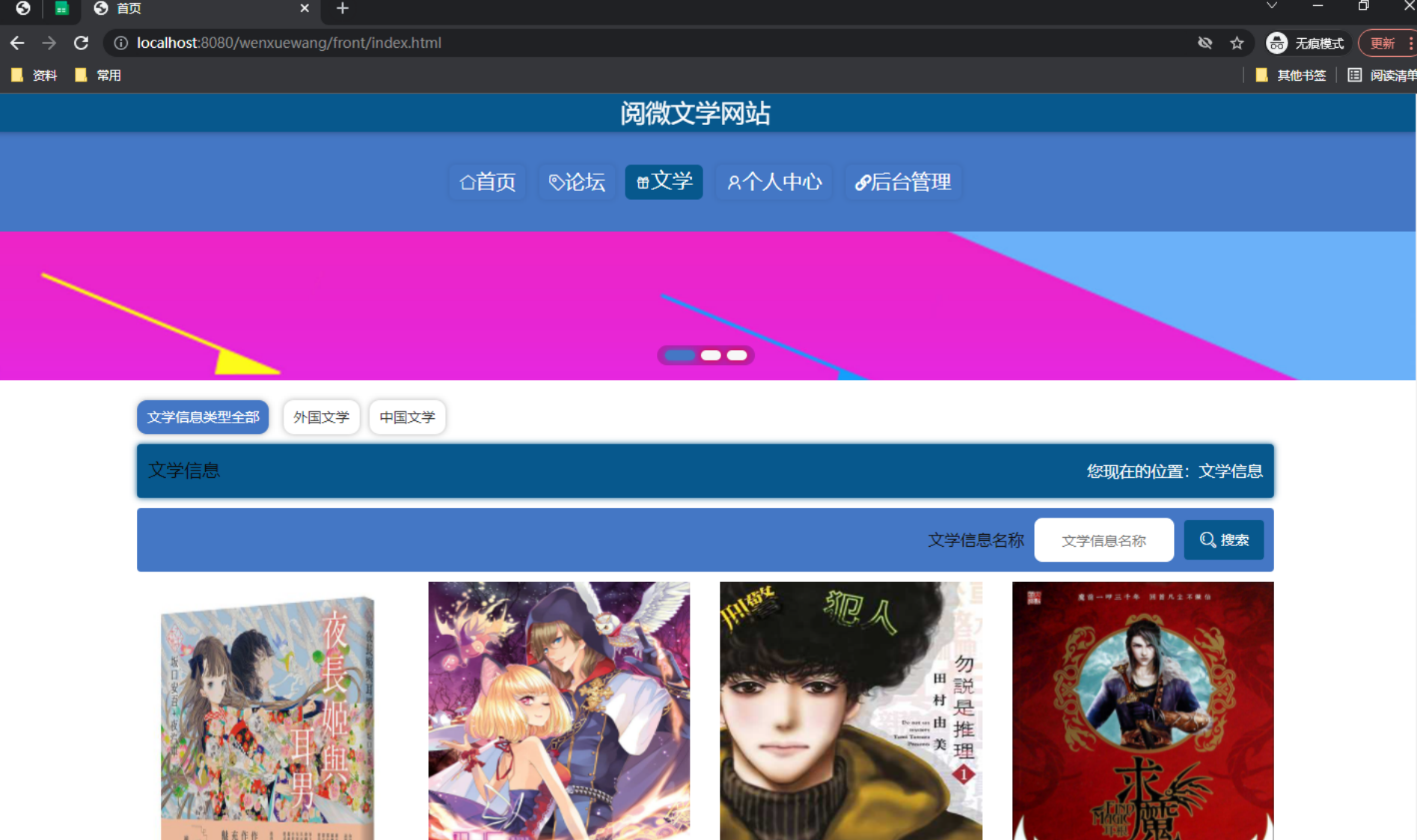Go to 首页 in site navigation
This screenshot has height=840, width=1417.
click(x=487, y=182)
